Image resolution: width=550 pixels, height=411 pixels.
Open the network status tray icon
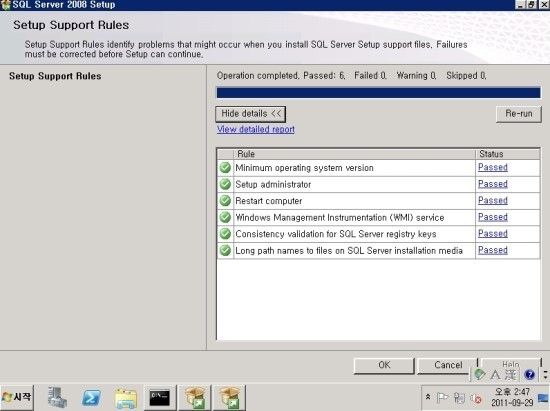(x=459, y=398)
